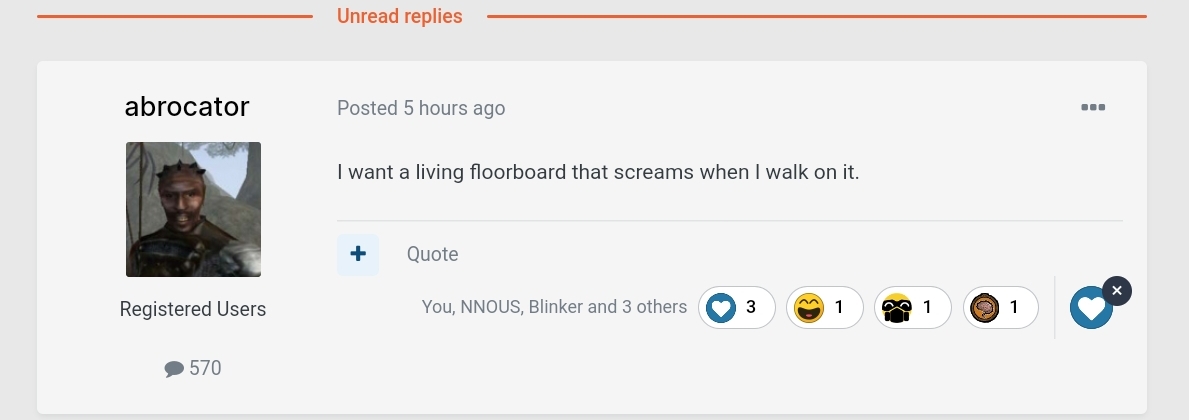Click the Quote link
Image resolution: width=1189 pixels, height=420 pixels.
pos(432,255)
